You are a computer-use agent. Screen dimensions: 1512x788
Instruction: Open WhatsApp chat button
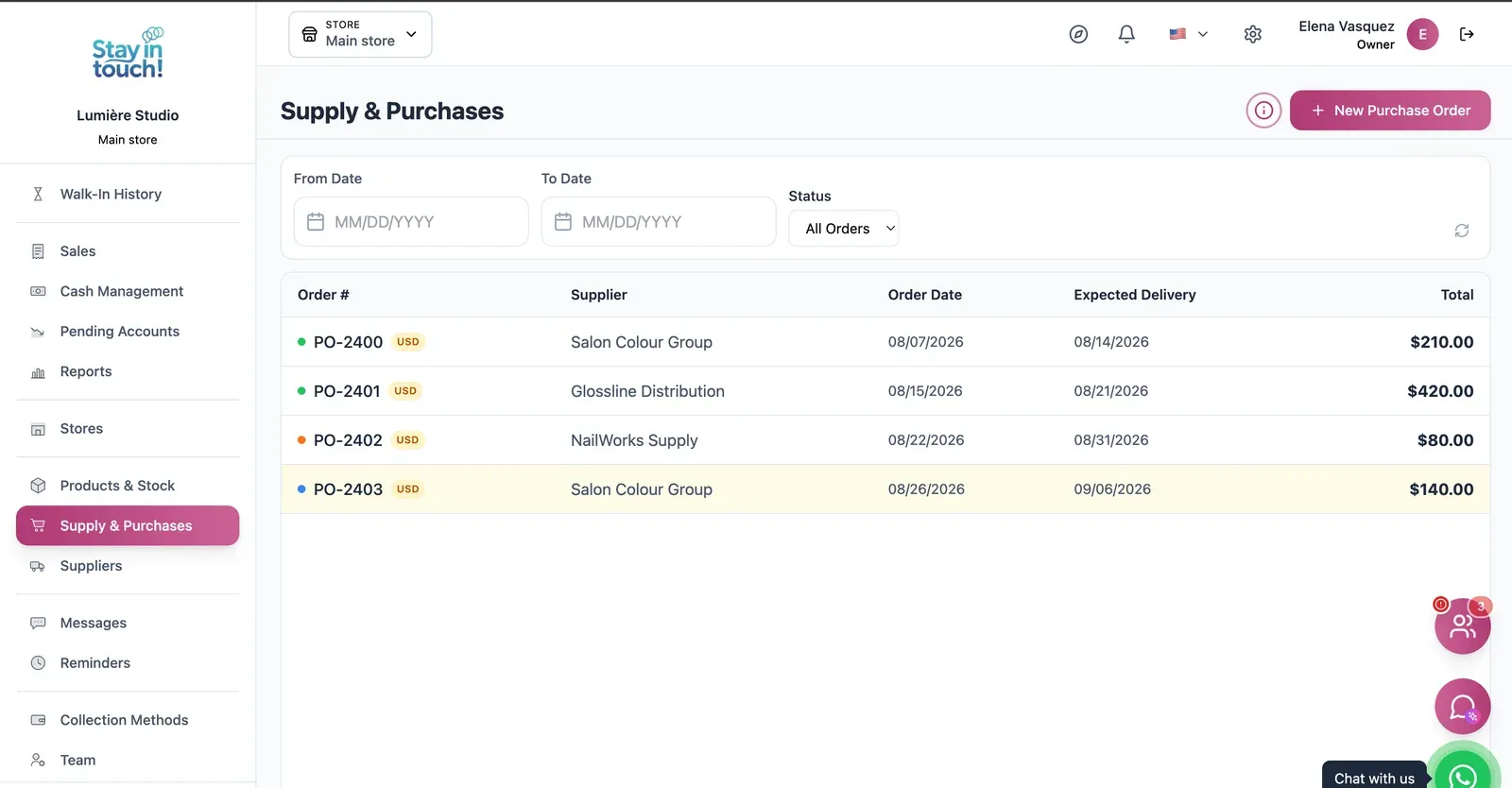[1464, 772]
